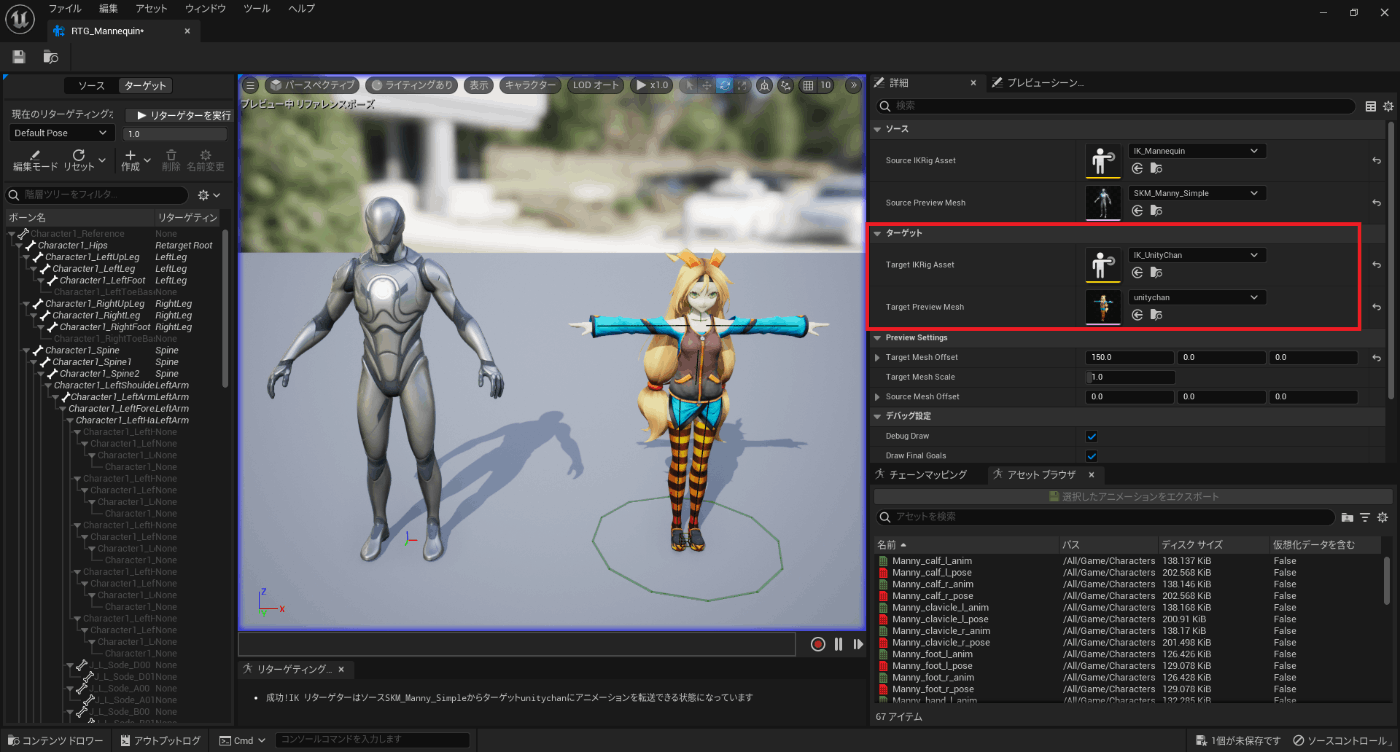Open the viewport hamburger options menu

pyautogui.click(x=250, y=85)
